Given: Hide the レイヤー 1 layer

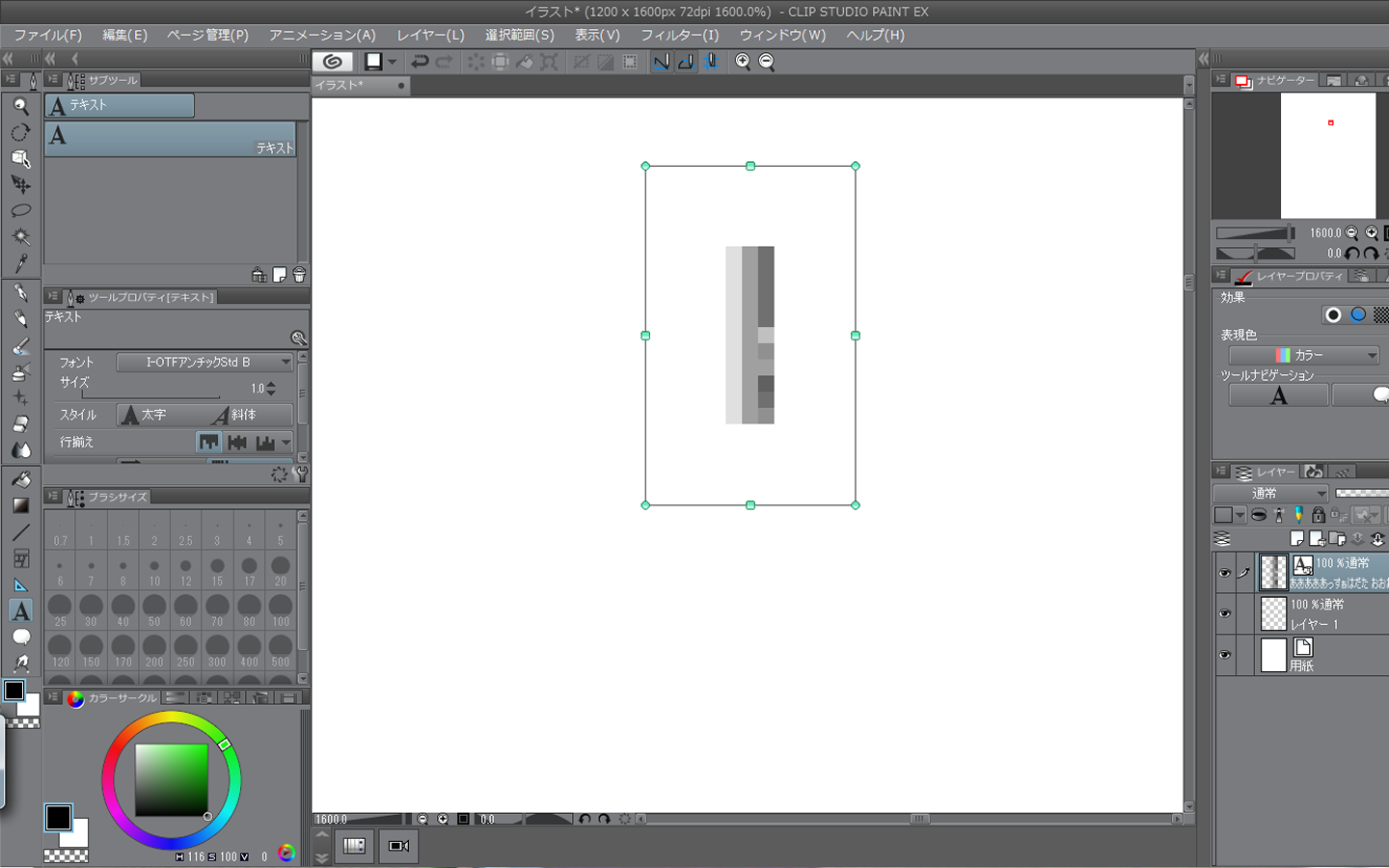Looking at the screenshot, I should [1225, 614].
